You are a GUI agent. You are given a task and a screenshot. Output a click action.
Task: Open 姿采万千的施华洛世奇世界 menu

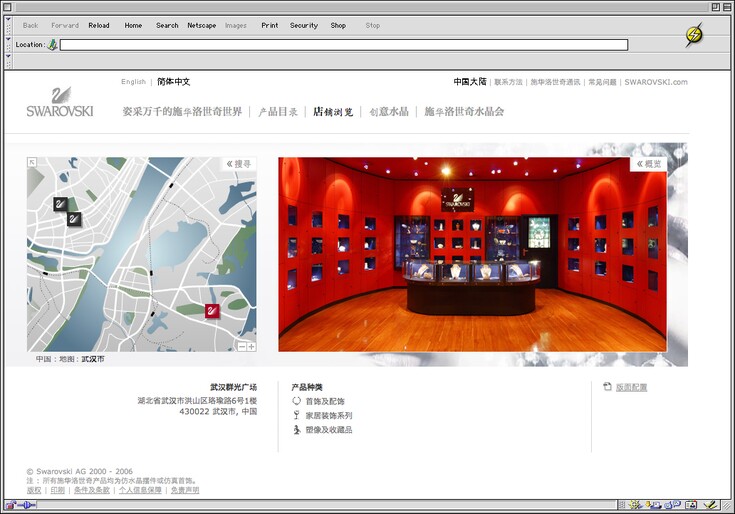(182, 112)
